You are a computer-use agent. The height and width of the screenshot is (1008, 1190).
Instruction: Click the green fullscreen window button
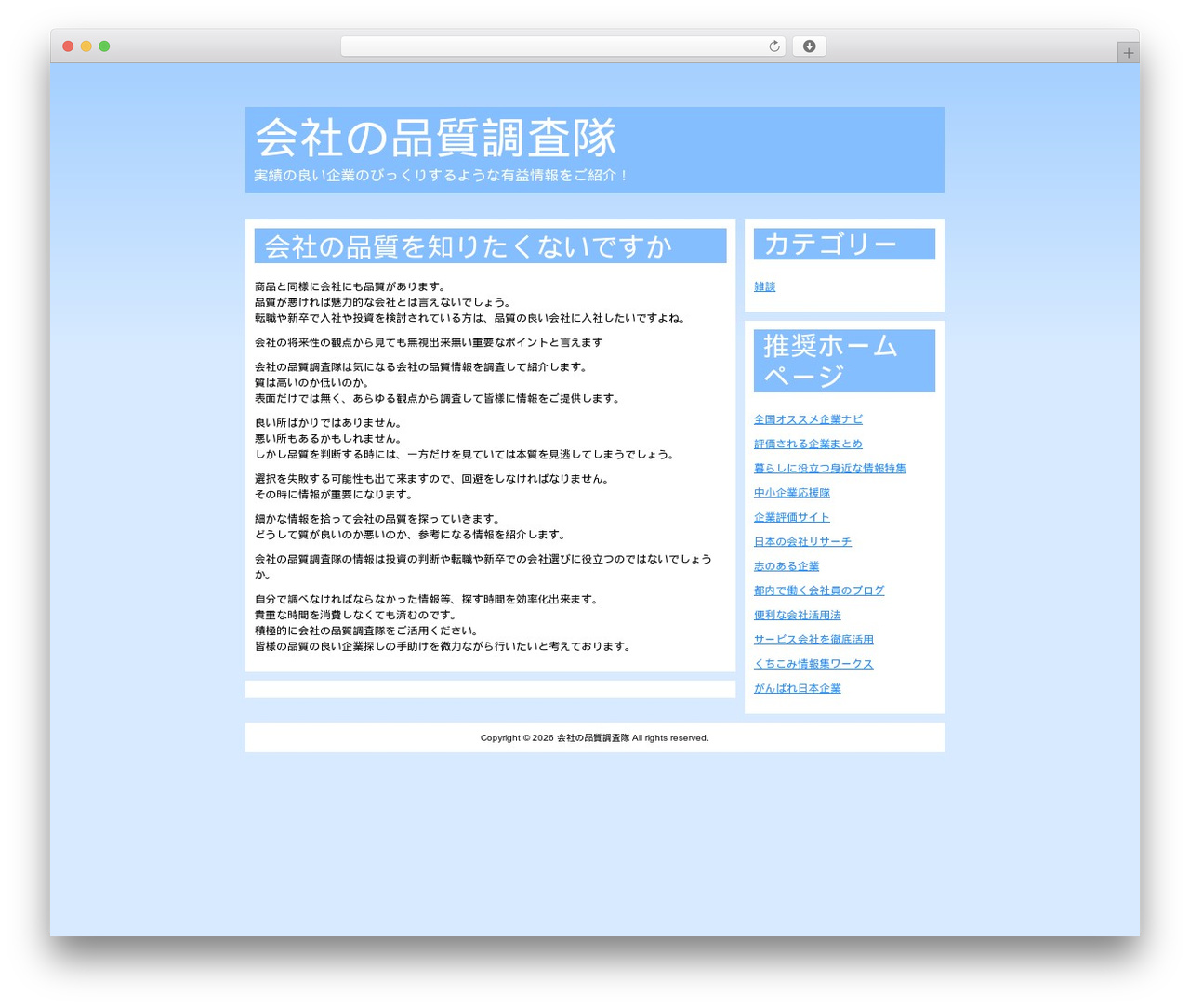coord(104,46)
